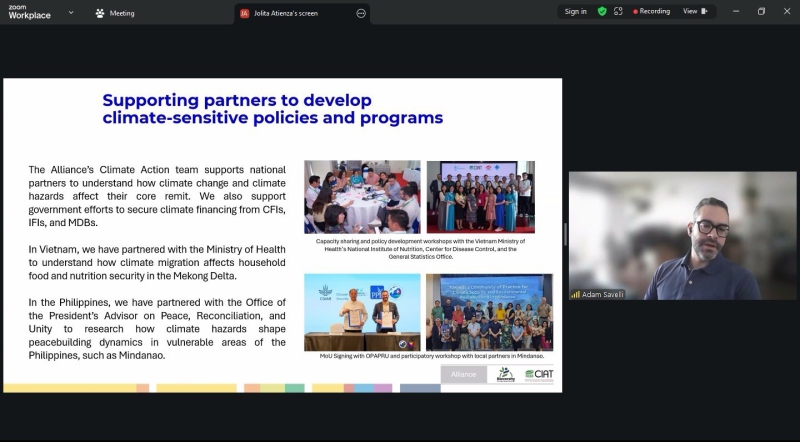800x442 pixels.
Task: Click the red Recording indicator
Action: [650, 12]
